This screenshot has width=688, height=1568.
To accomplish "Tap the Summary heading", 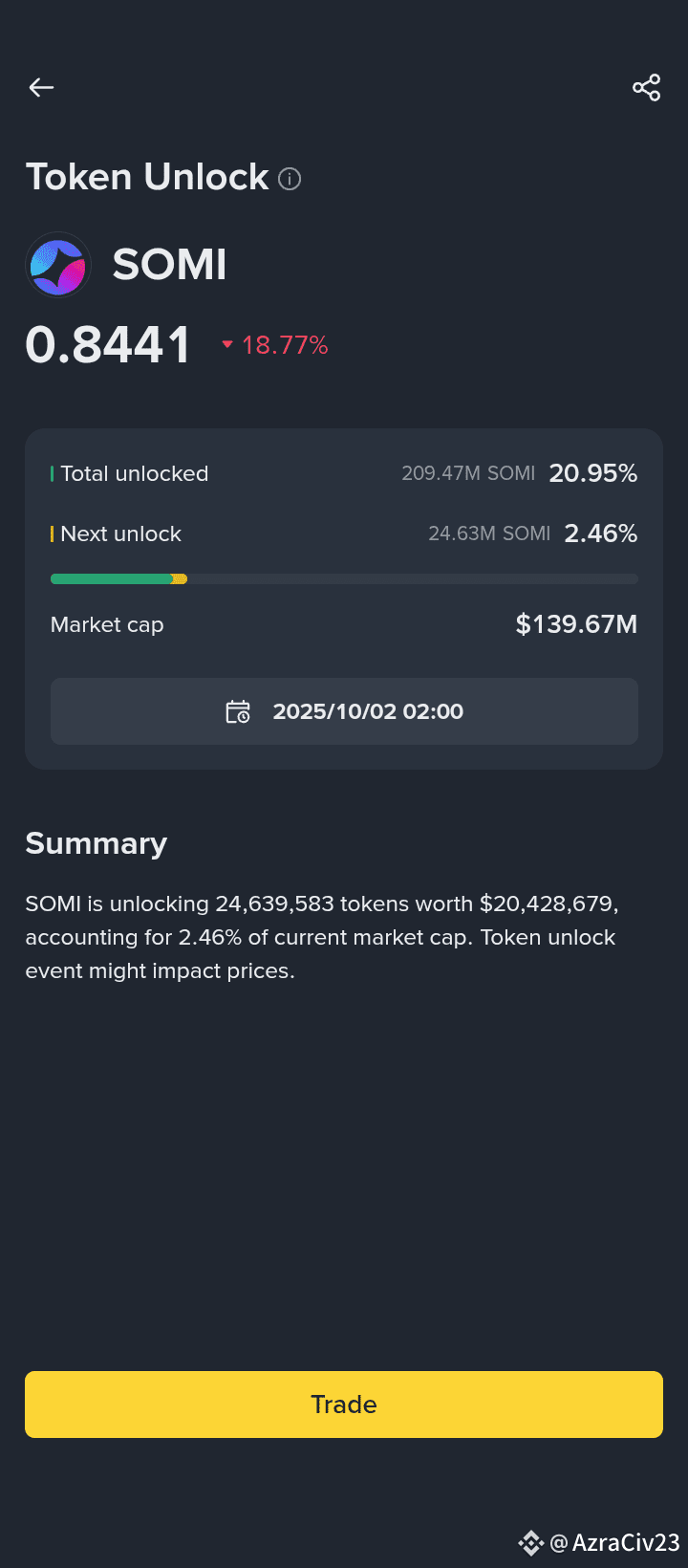I will [97, 843].
